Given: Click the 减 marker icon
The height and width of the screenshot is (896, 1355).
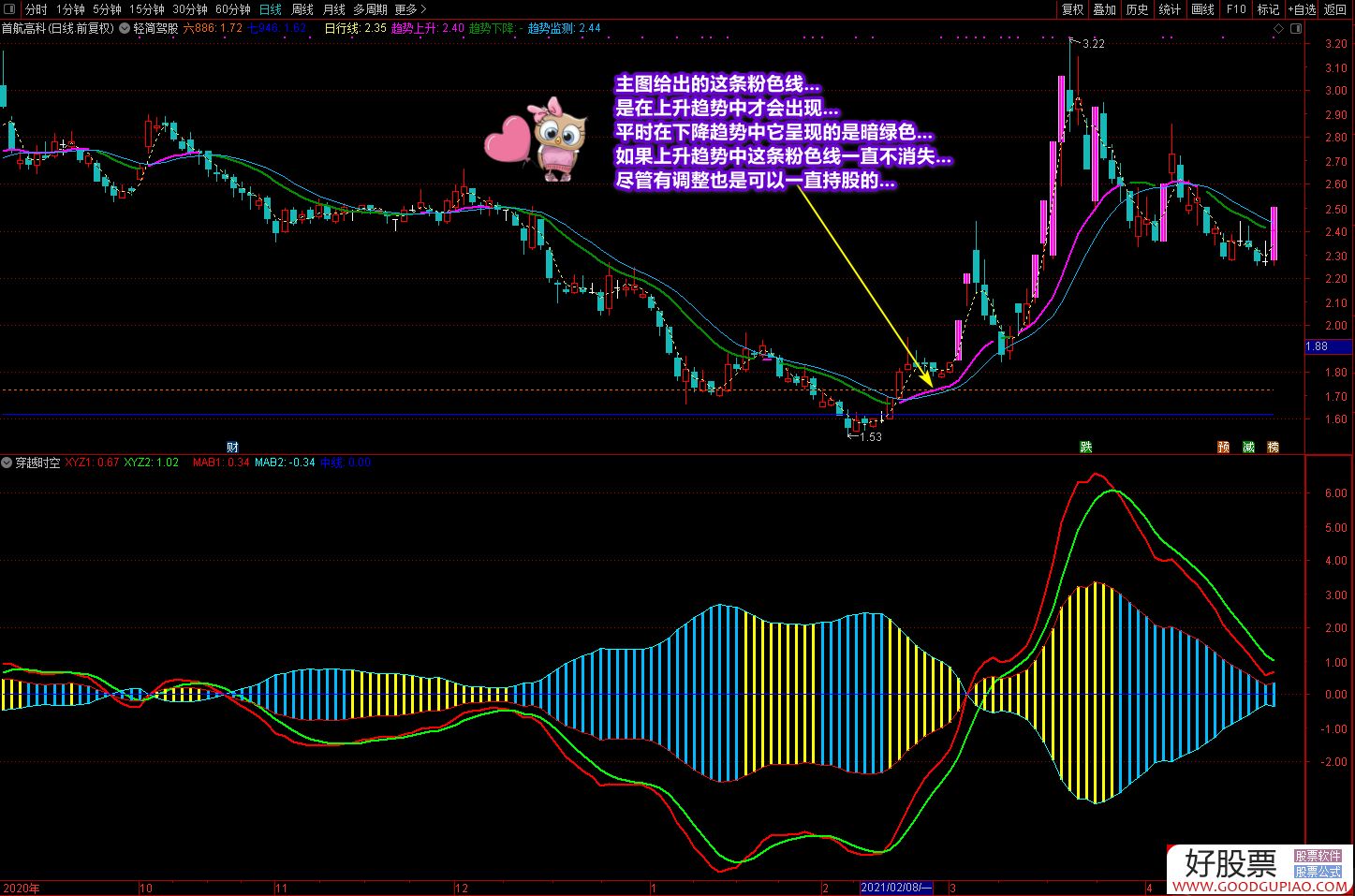Looking at the screenshot, I should tap(1248, 447).
